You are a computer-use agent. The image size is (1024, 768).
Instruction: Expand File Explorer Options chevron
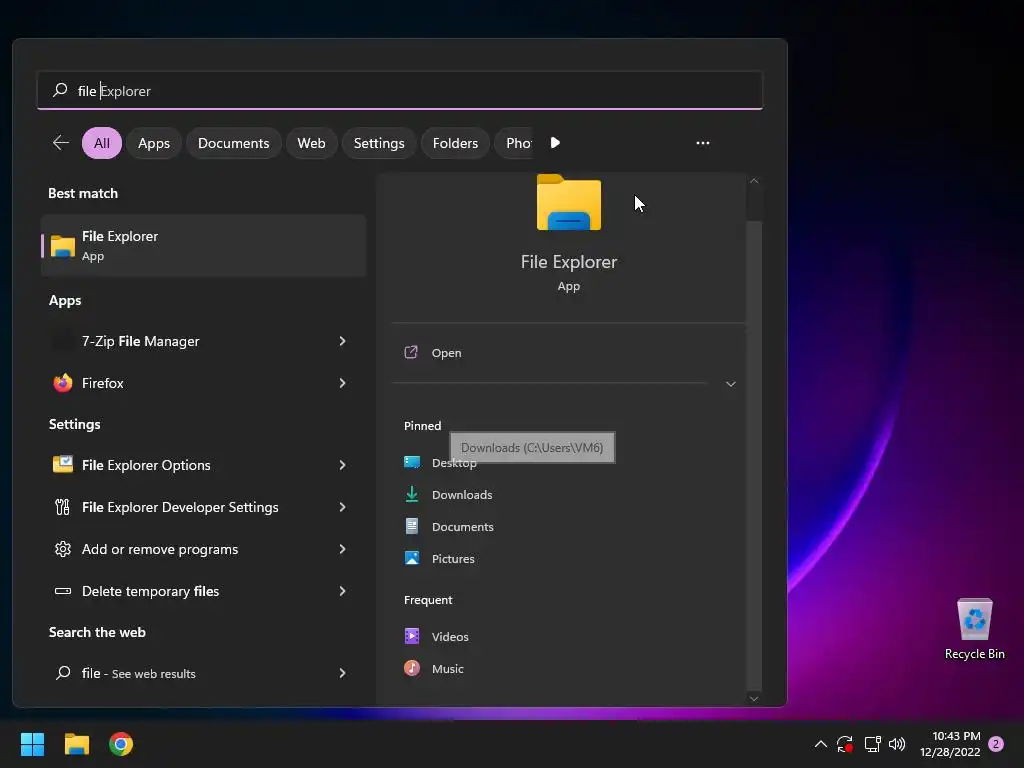point(342,464)
